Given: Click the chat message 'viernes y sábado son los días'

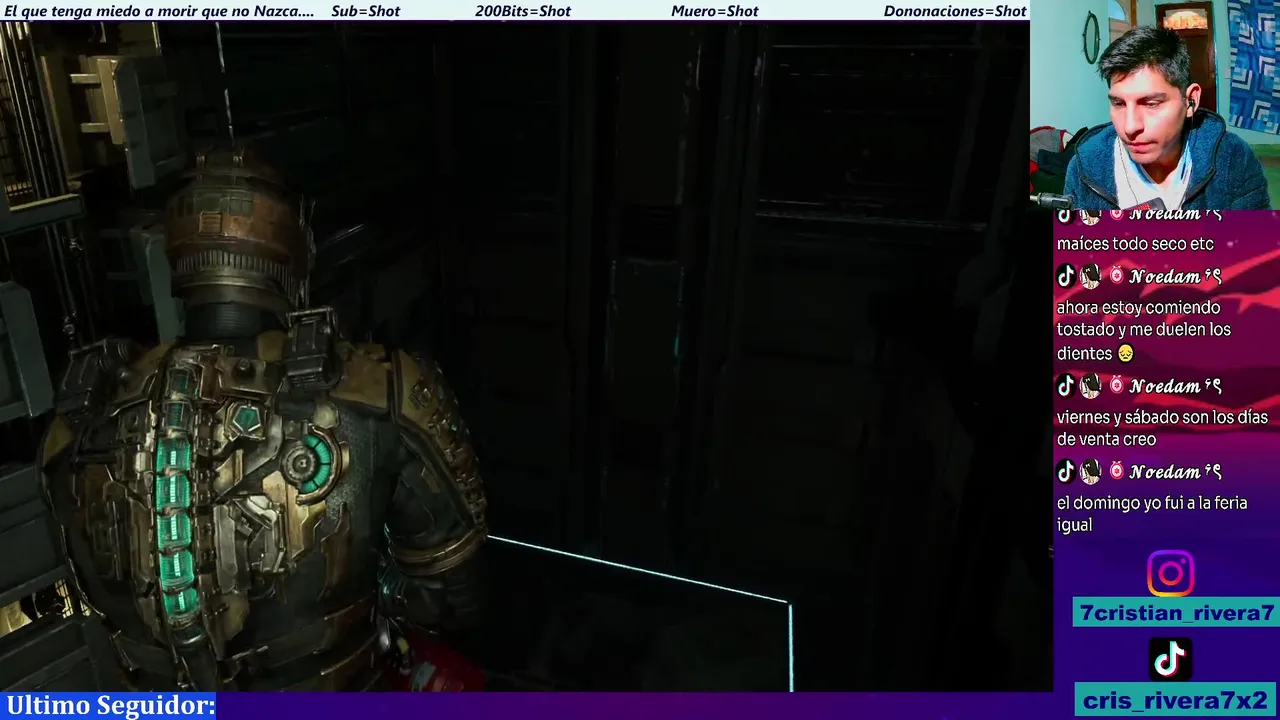Looking at the screenshot, I should pyautogui.click(x=1162, y=428).
